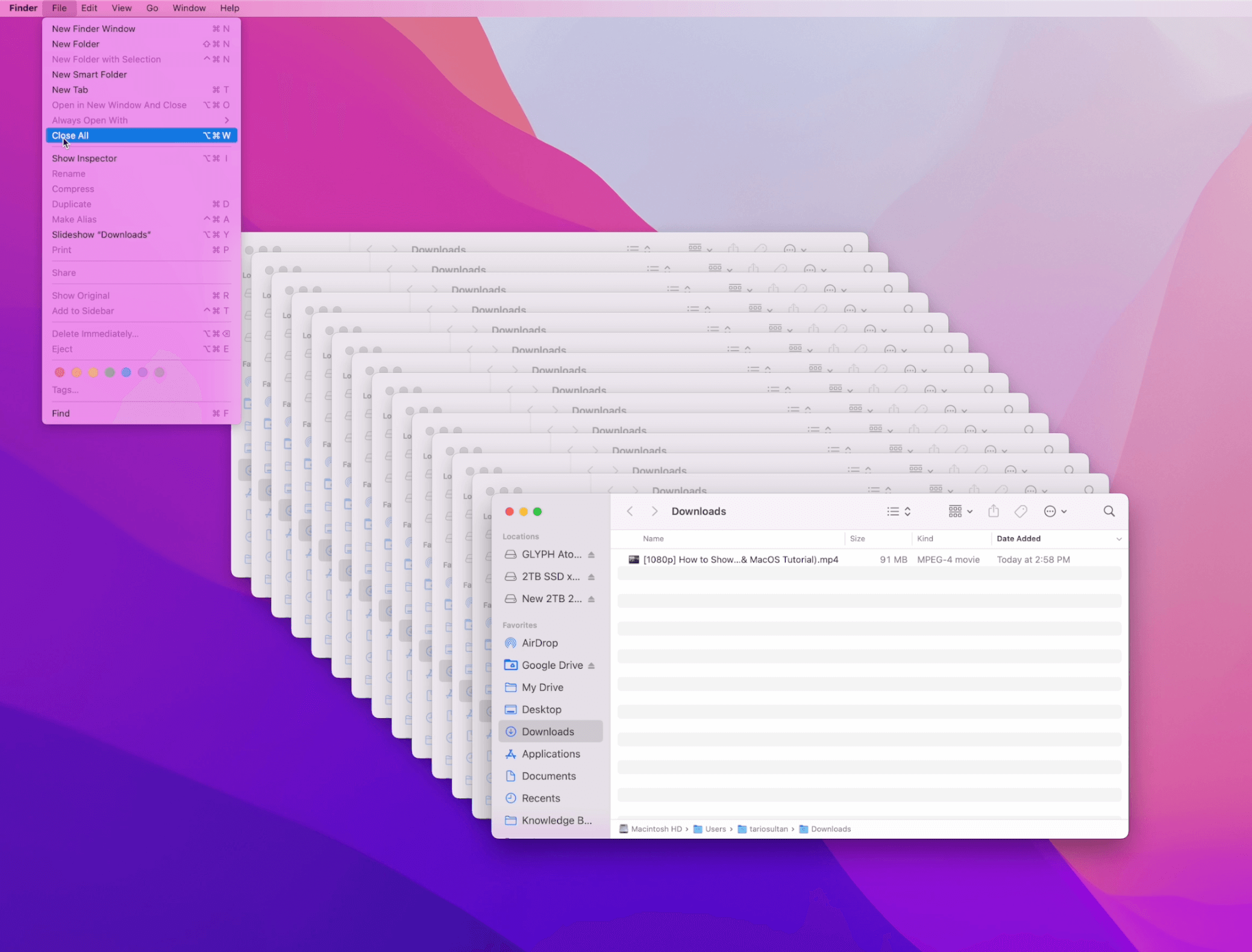Sort by the Size column header
Screen dimensions: 1252x952
pos(857,539)
